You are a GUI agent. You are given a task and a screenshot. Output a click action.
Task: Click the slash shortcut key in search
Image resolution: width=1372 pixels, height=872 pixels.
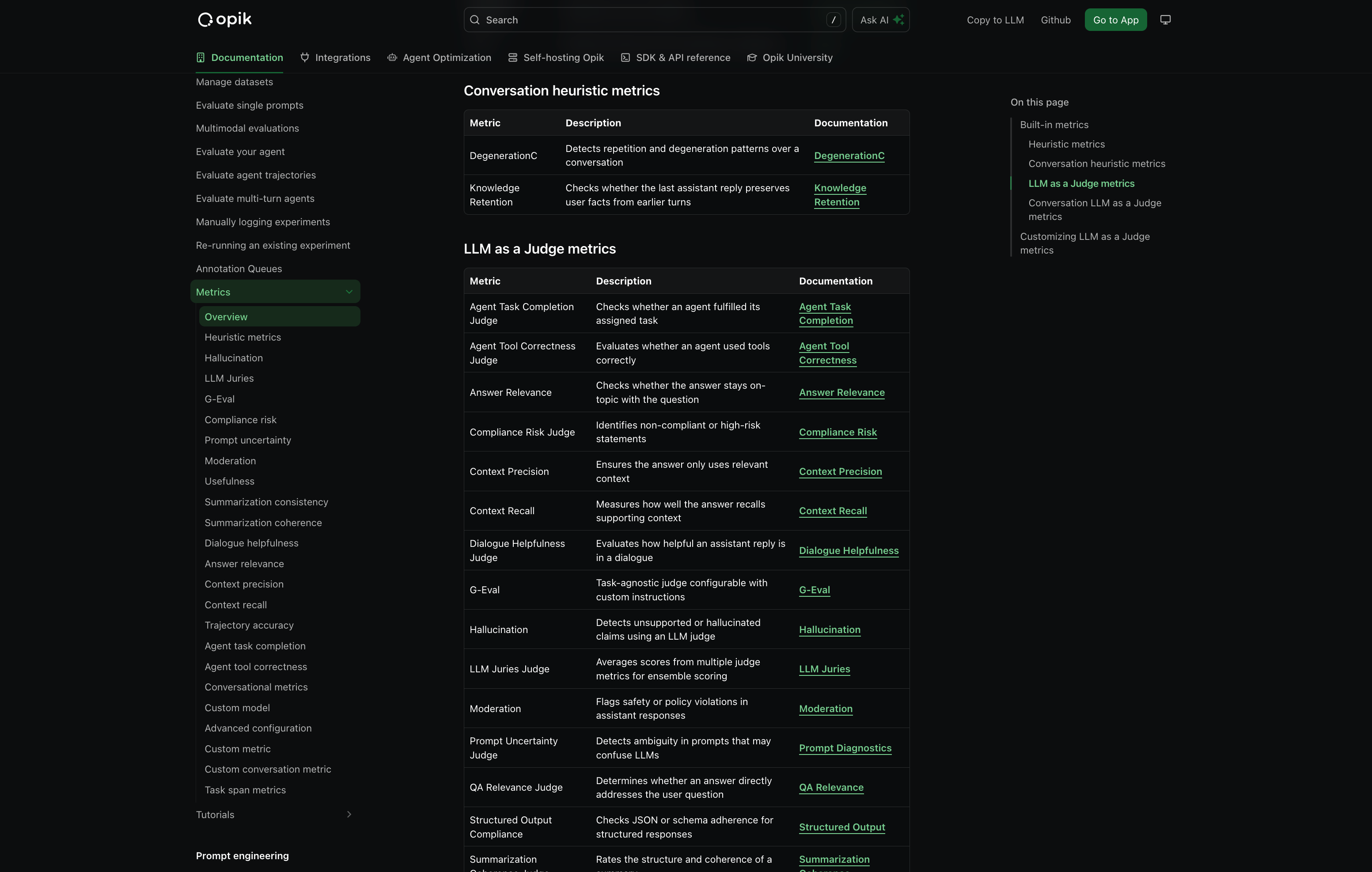pos(834,20)
